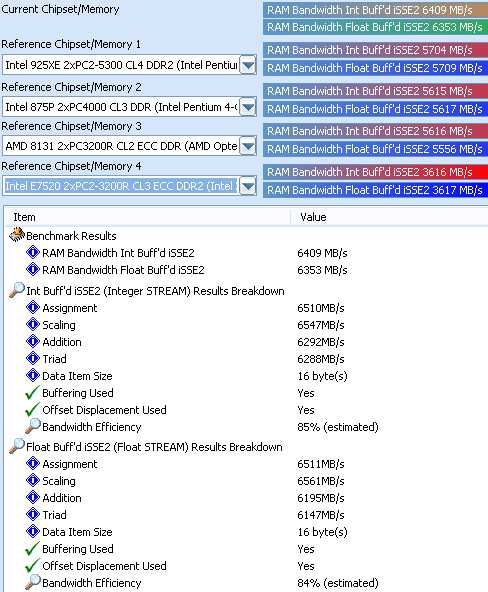Open Reference Chipset/Memory 1 dropdown arrow

tap(248, 65)
